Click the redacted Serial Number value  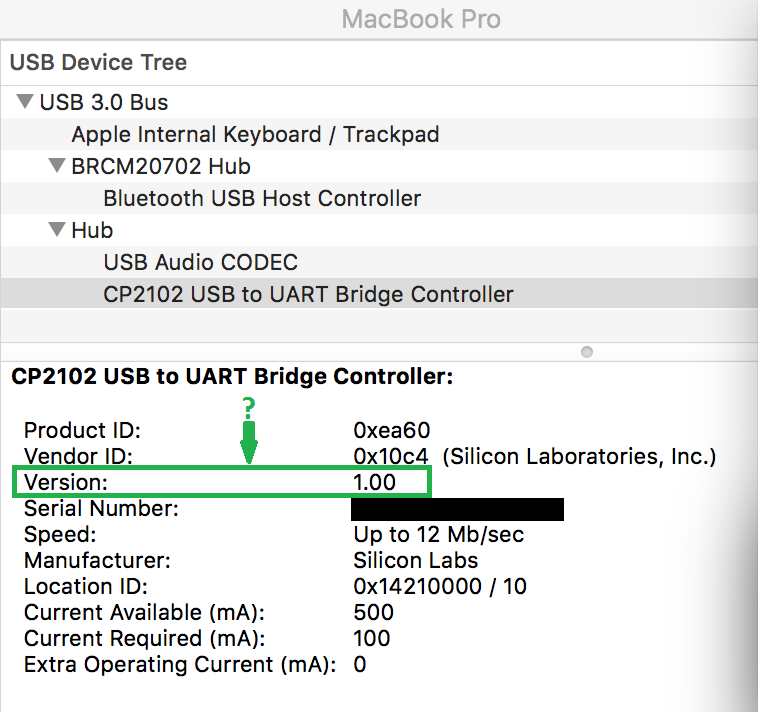pyautogui.click(x=458, y=509)
